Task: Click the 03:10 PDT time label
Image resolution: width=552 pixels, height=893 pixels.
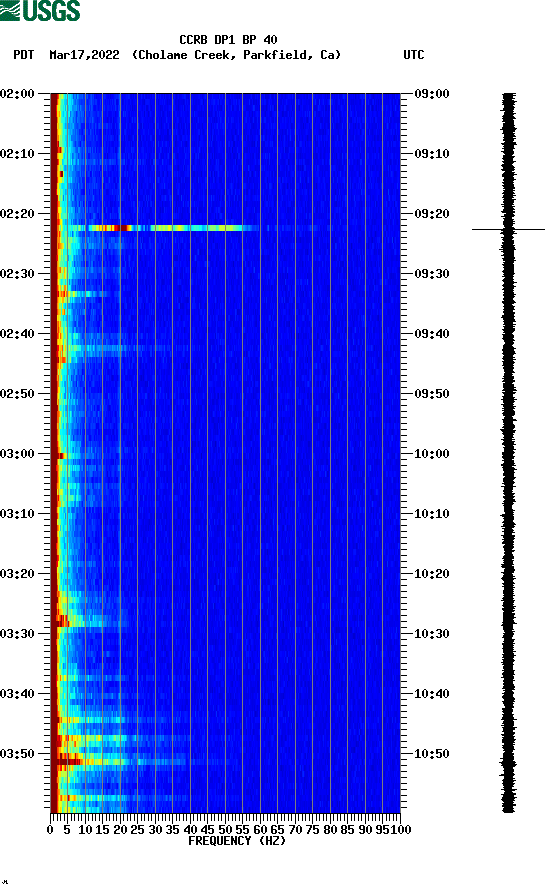Action: click(18, 514)
